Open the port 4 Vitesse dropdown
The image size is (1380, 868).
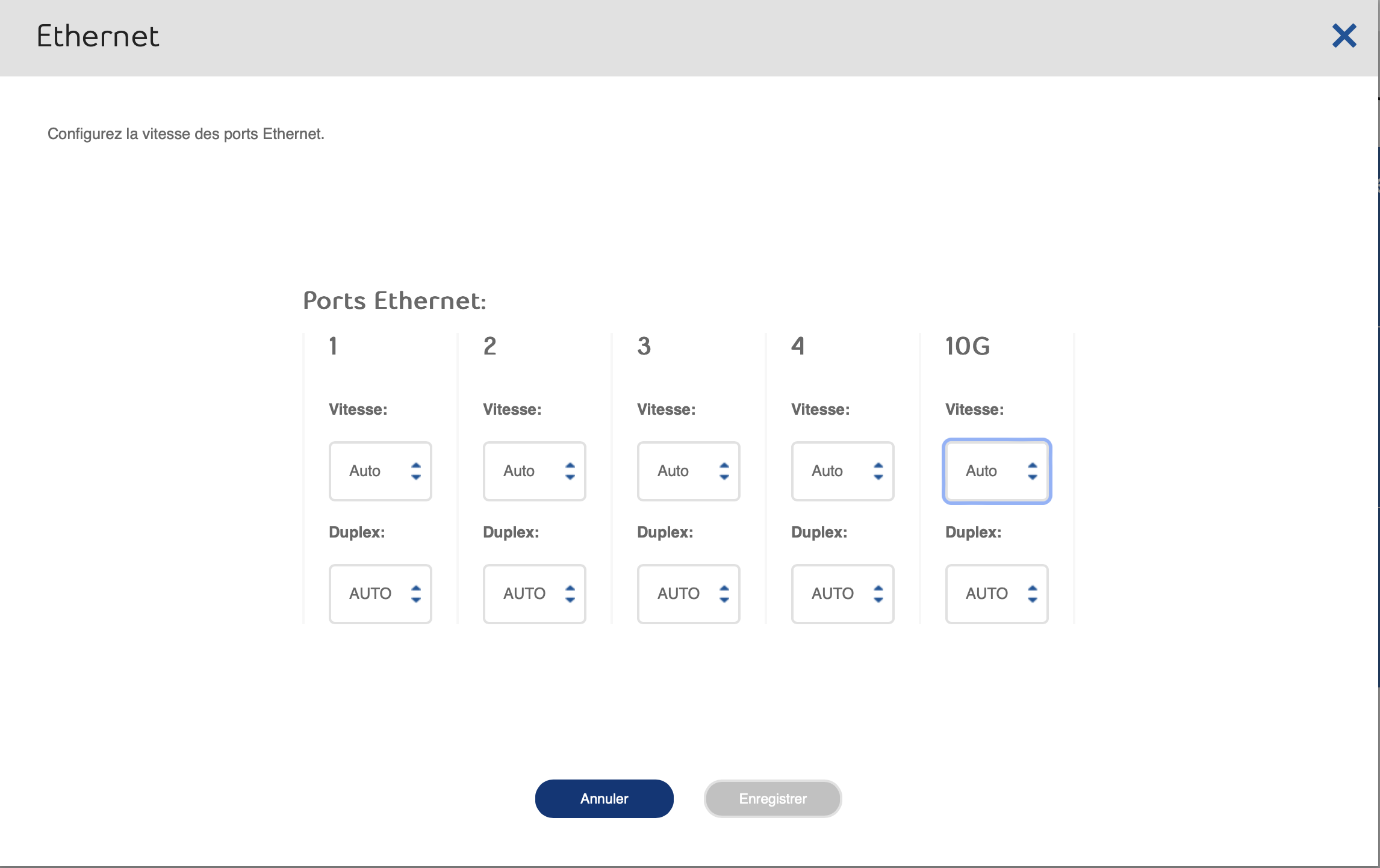836,471
